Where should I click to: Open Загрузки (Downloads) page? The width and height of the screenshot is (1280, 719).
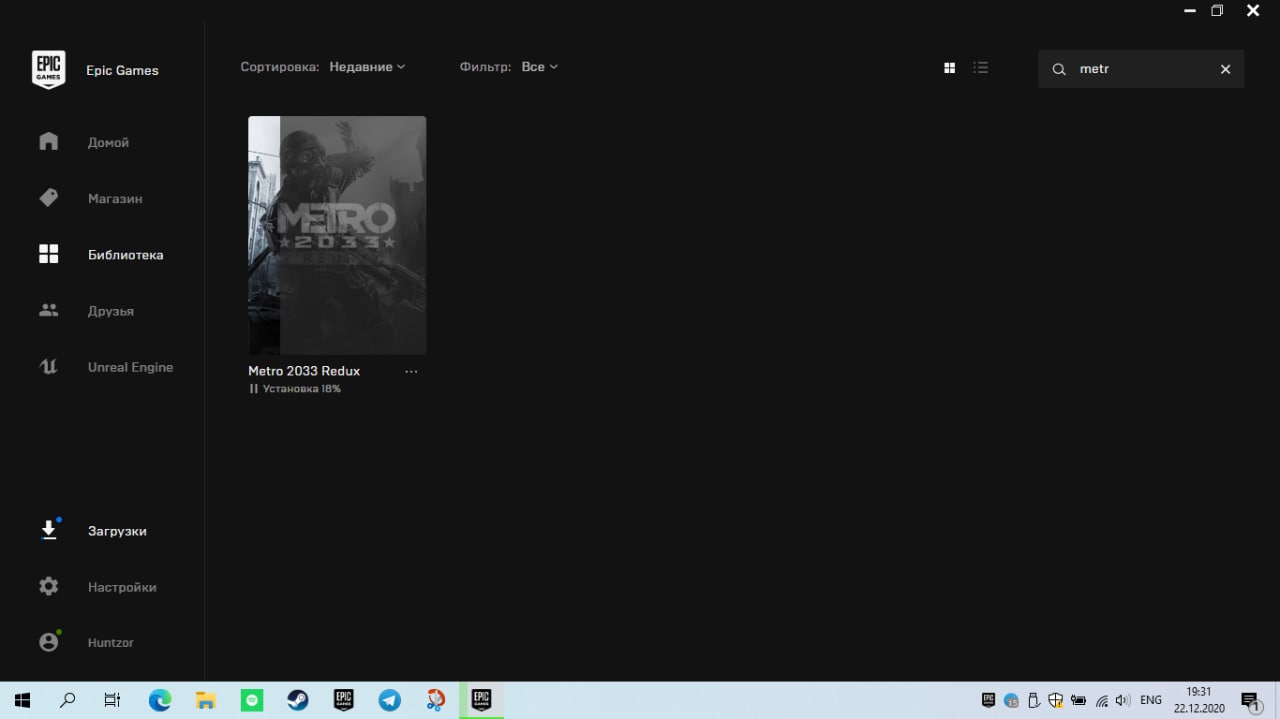coord(117,530)
